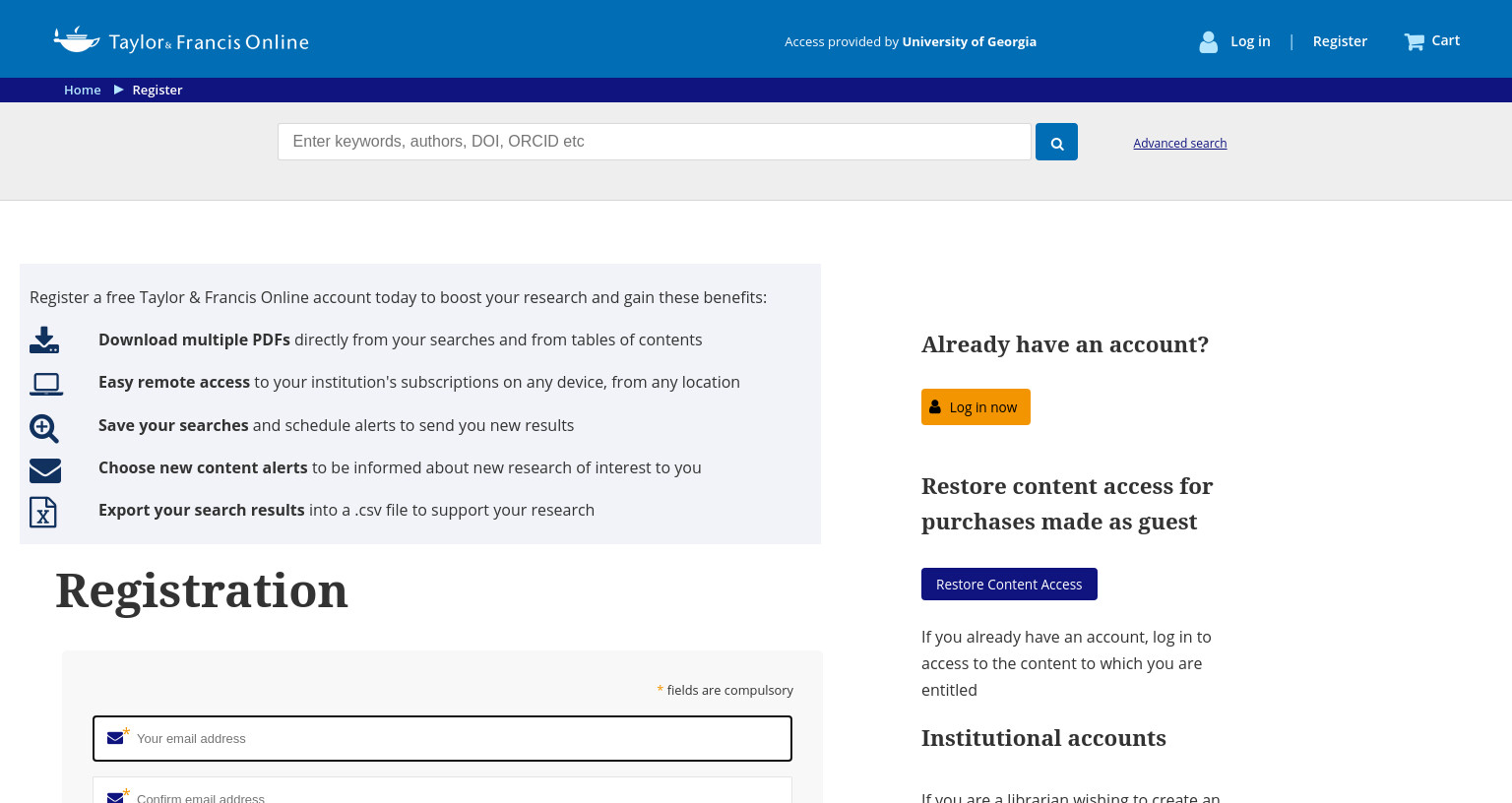Click the fields are compulsory note

[724, 690]
